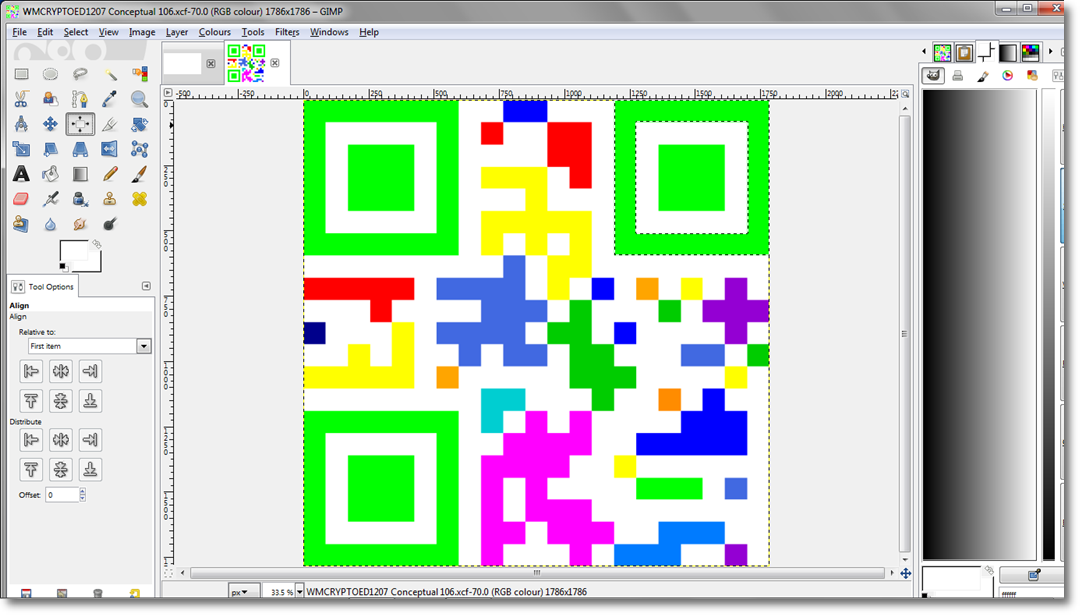The image size is (1080, 615).
Task: Open the Windows menu
Action: click(329, 32)
